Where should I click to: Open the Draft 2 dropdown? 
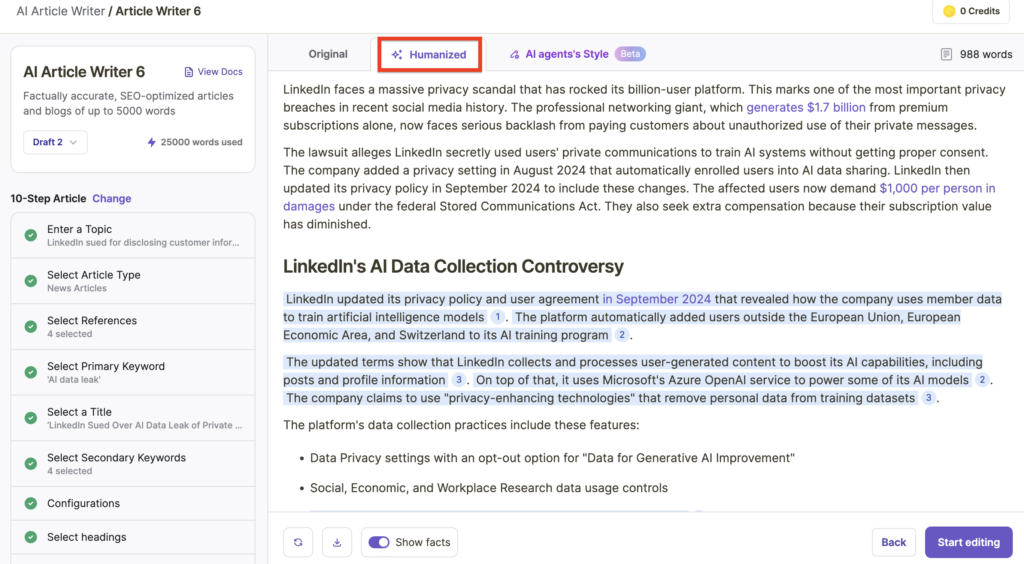(55, 142)
